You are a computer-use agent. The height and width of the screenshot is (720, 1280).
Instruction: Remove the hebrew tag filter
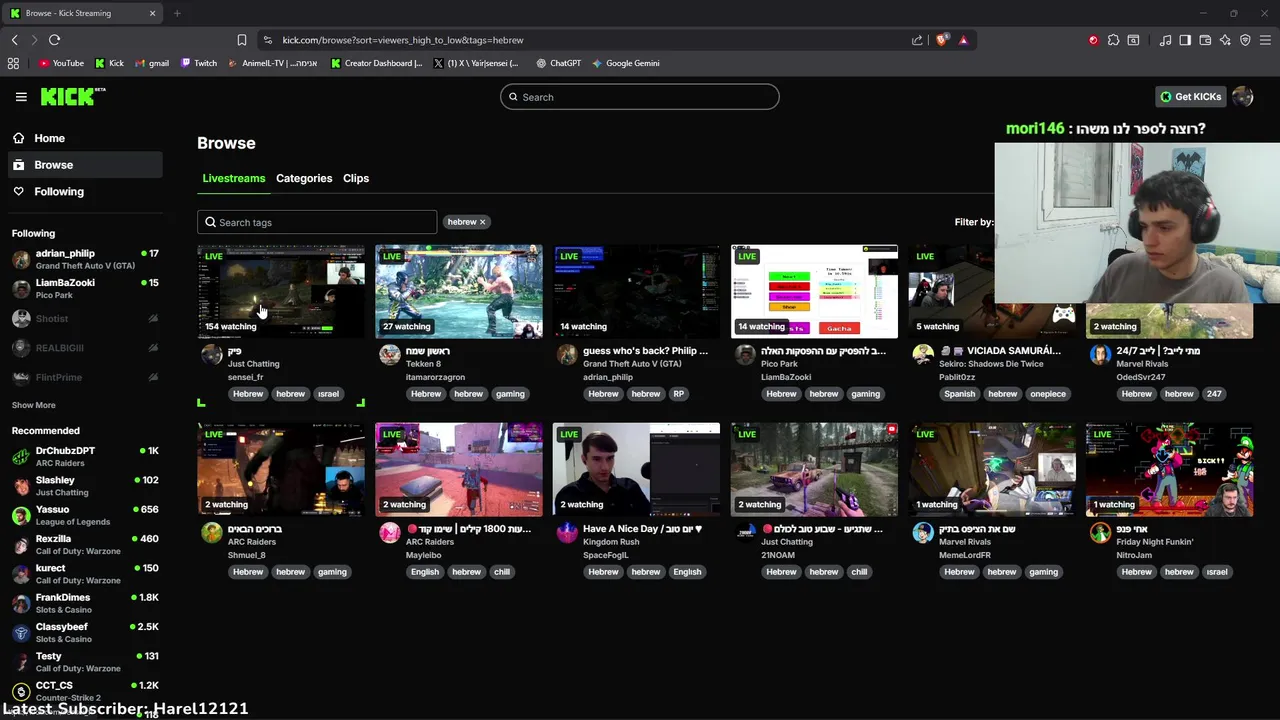point(482,222)
